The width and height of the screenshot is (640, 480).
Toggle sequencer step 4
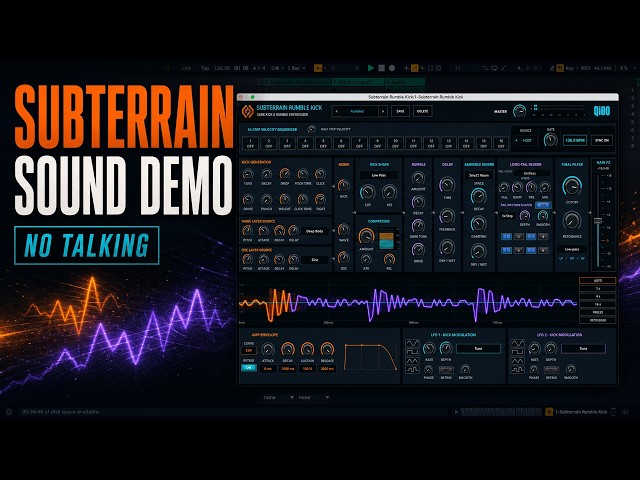pyautogui.click(x=305, y=143)
